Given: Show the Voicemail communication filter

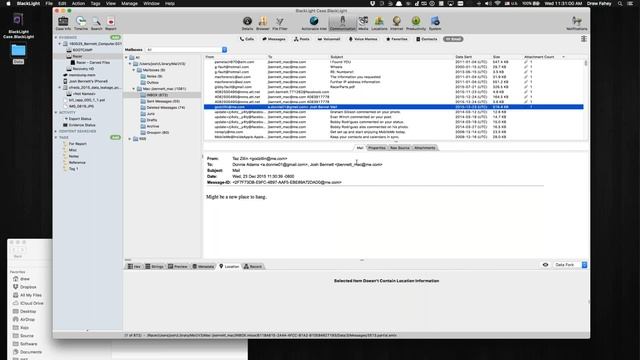Looking at the screenshot, I should click(329, 39).
